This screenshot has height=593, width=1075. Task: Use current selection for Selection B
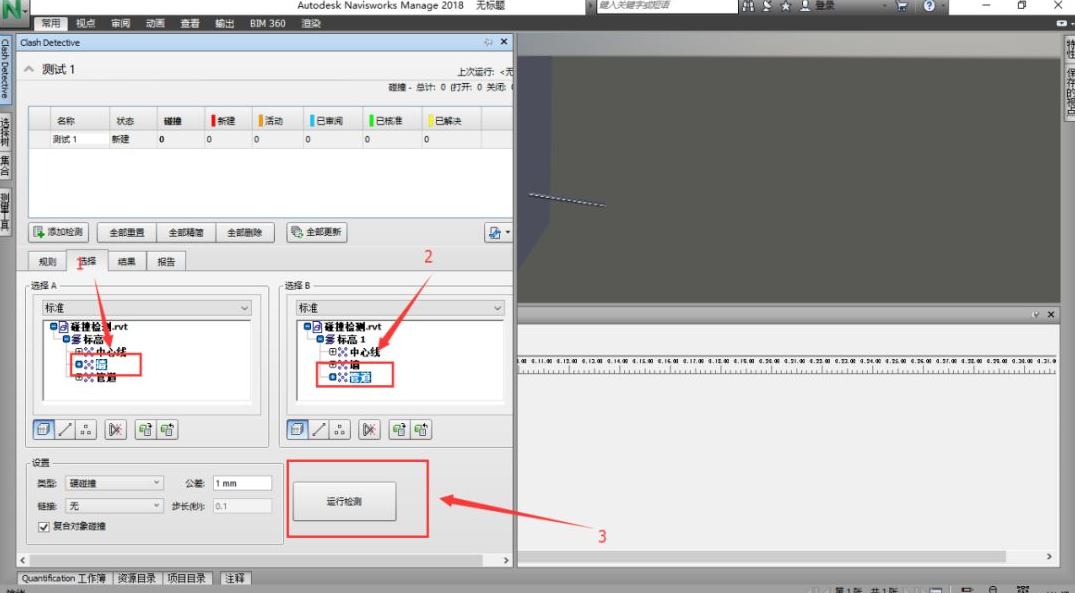click(x=399, y=430)
